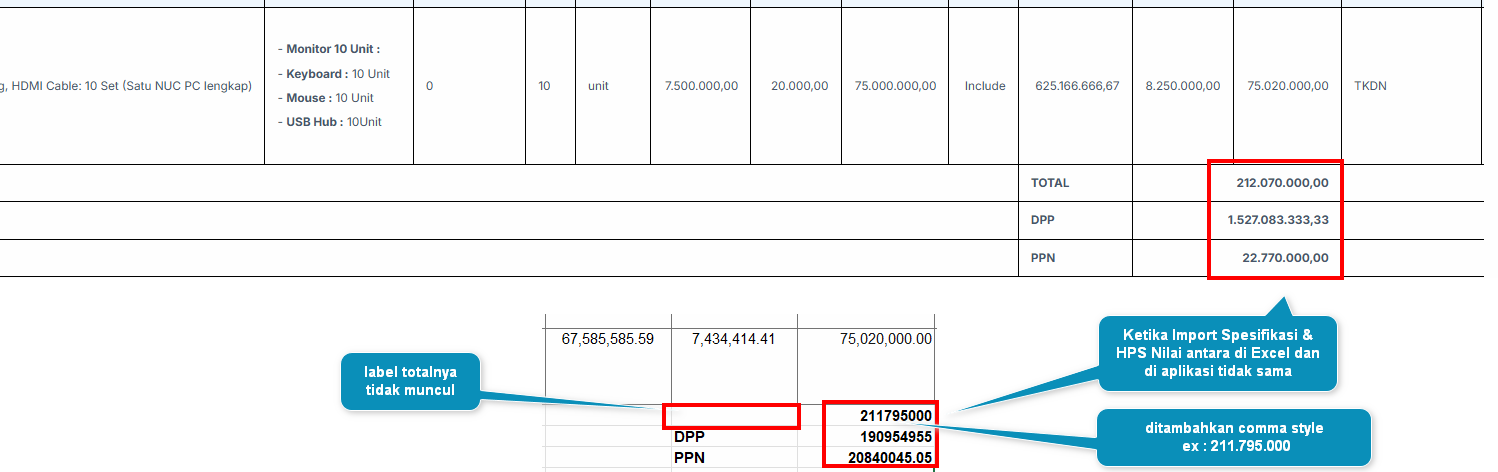Click the 8.250.000,00 cell
Viewport: 1498px width, 472px height.
pyautogui.click(x=1182, y=86)
